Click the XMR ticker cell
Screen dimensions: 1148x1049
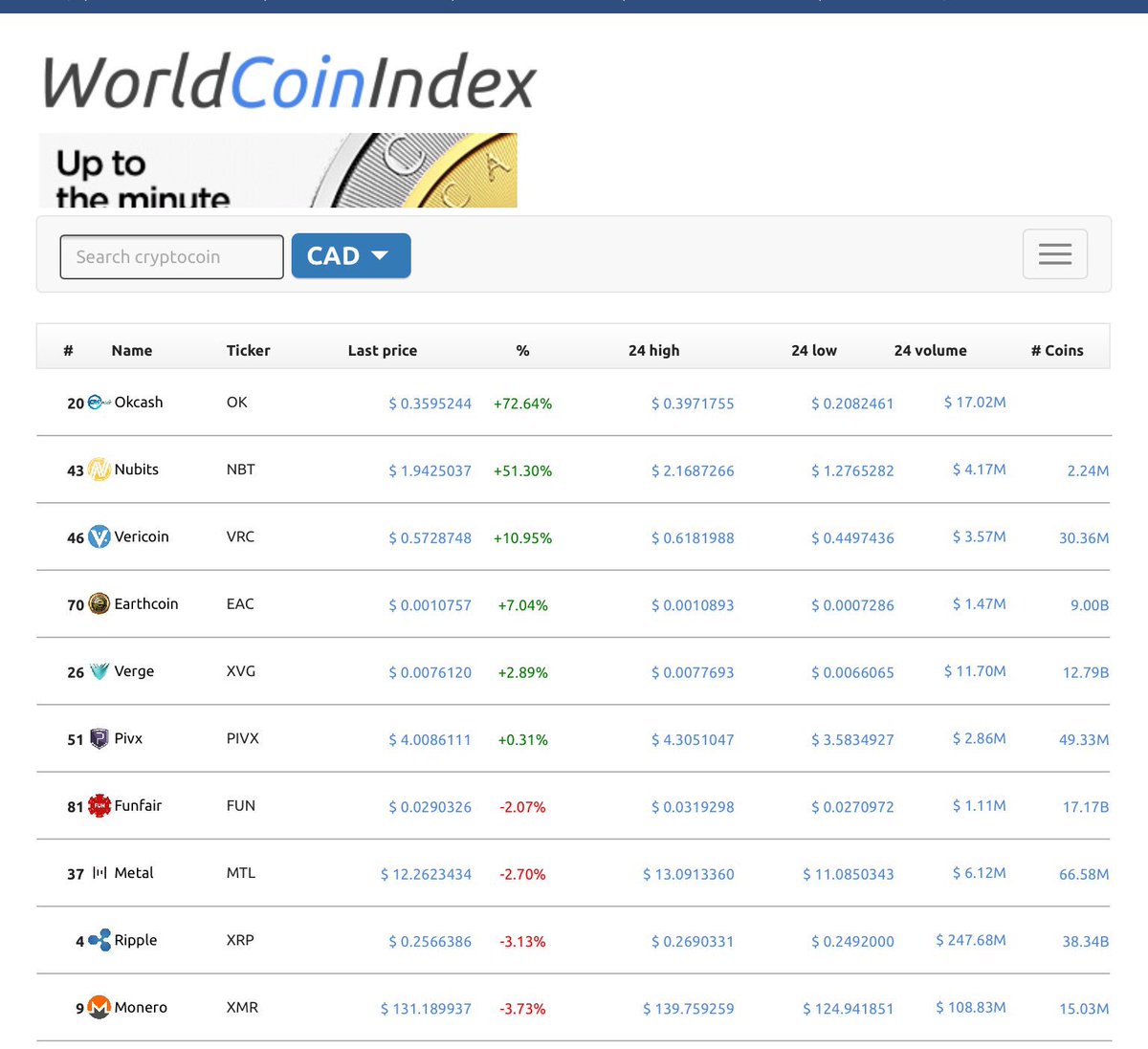tap(242, 1008)
